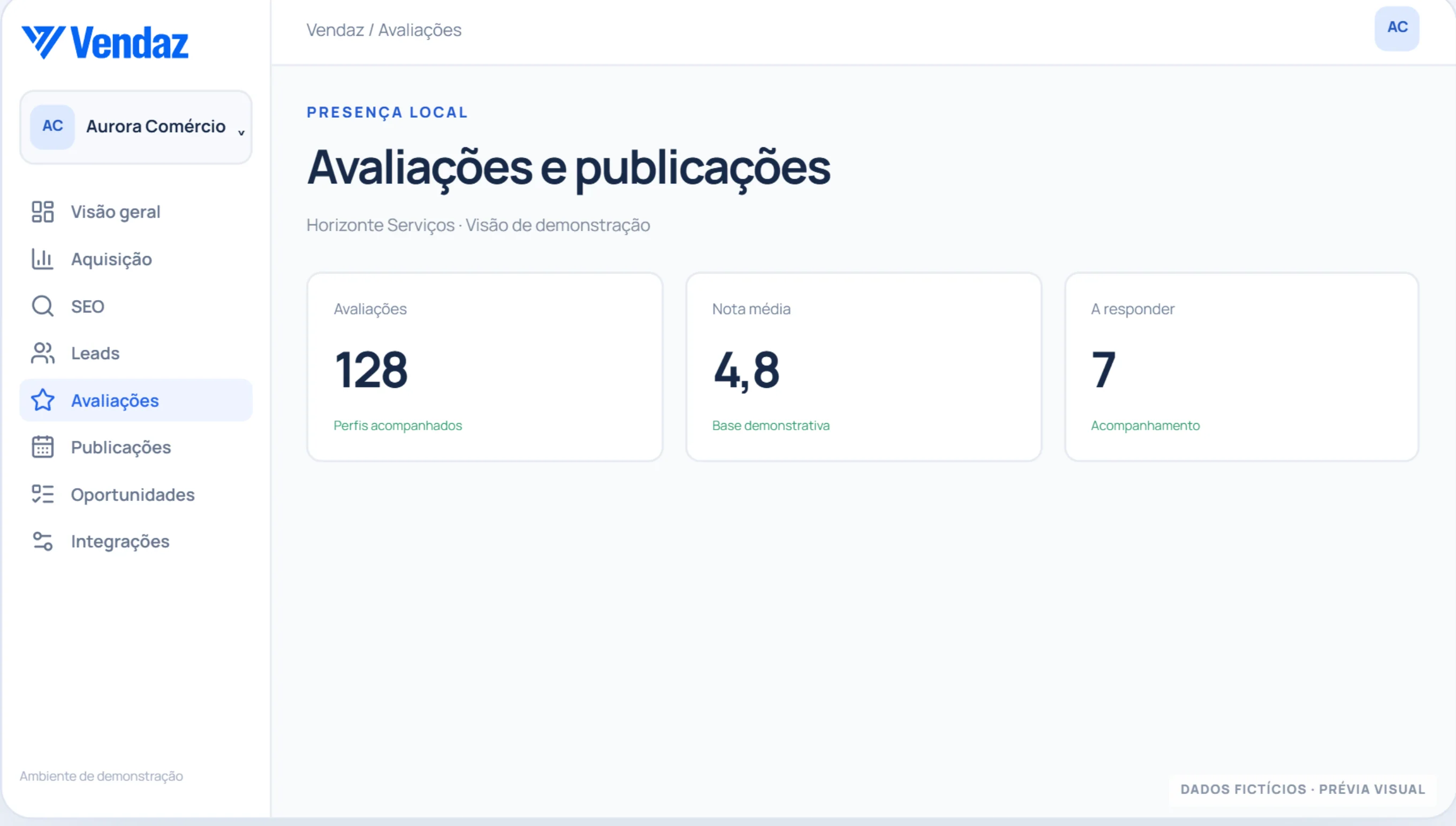Click the Avaliações breadcrumb

tap(420, 30)
